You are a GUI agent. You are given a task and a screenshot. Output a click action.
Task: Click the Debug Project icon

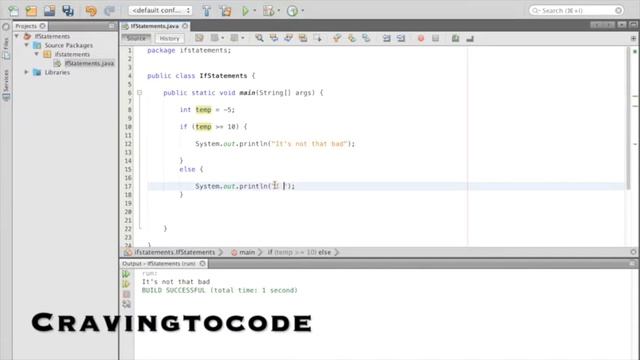tap(269, 11)
